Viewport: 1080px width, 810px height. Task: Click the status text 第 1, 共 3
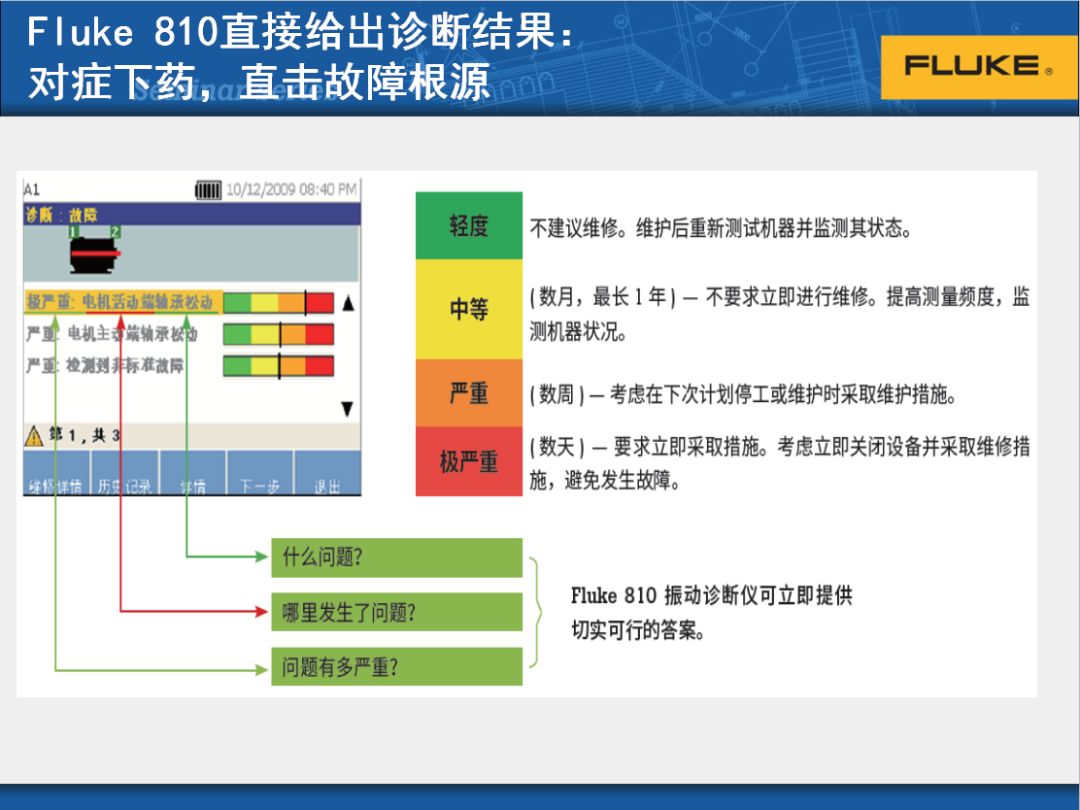pos(84,435)
